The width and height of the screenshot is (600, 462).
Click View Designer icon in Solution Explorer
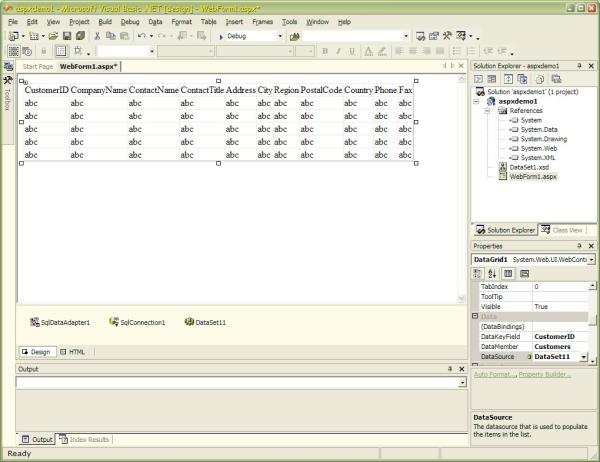(492, 79)
